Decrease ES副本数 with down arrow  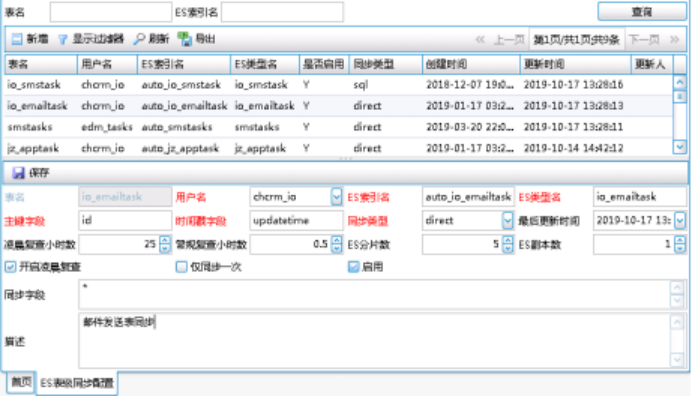tap(680, 249)
